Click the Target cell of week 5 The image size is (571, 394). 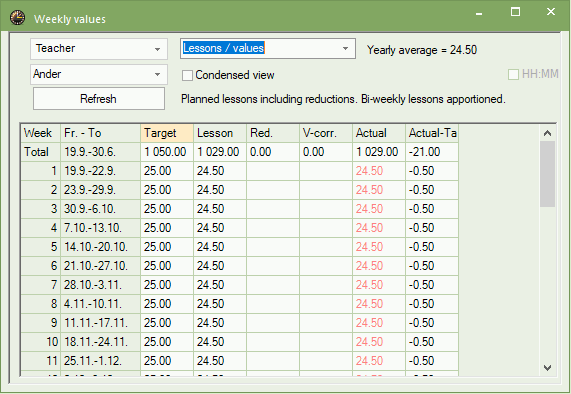tap(167, 247)
